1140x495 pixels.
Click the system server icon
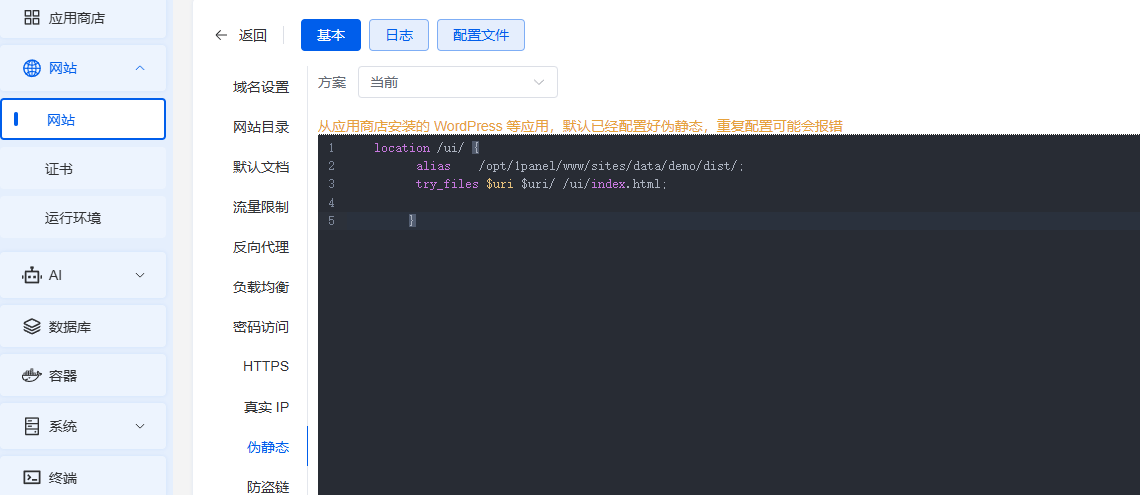32,426
